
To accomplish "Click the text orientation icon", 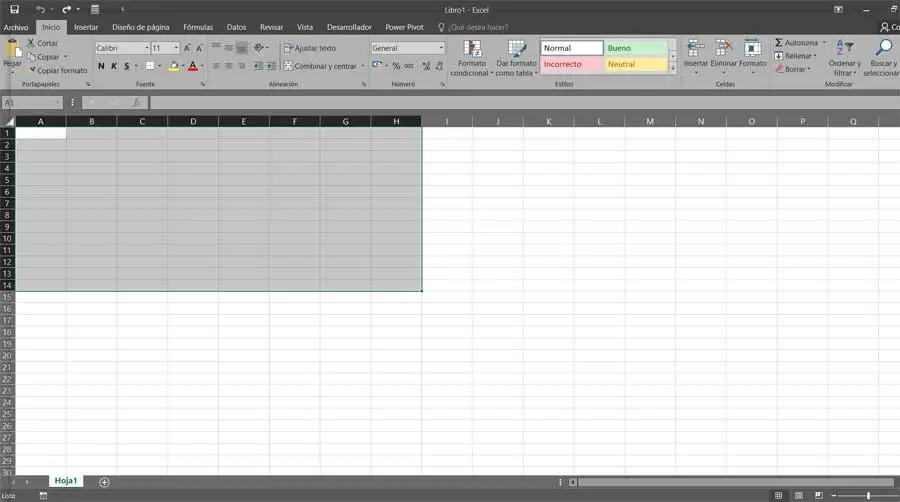I will (259, 48).
